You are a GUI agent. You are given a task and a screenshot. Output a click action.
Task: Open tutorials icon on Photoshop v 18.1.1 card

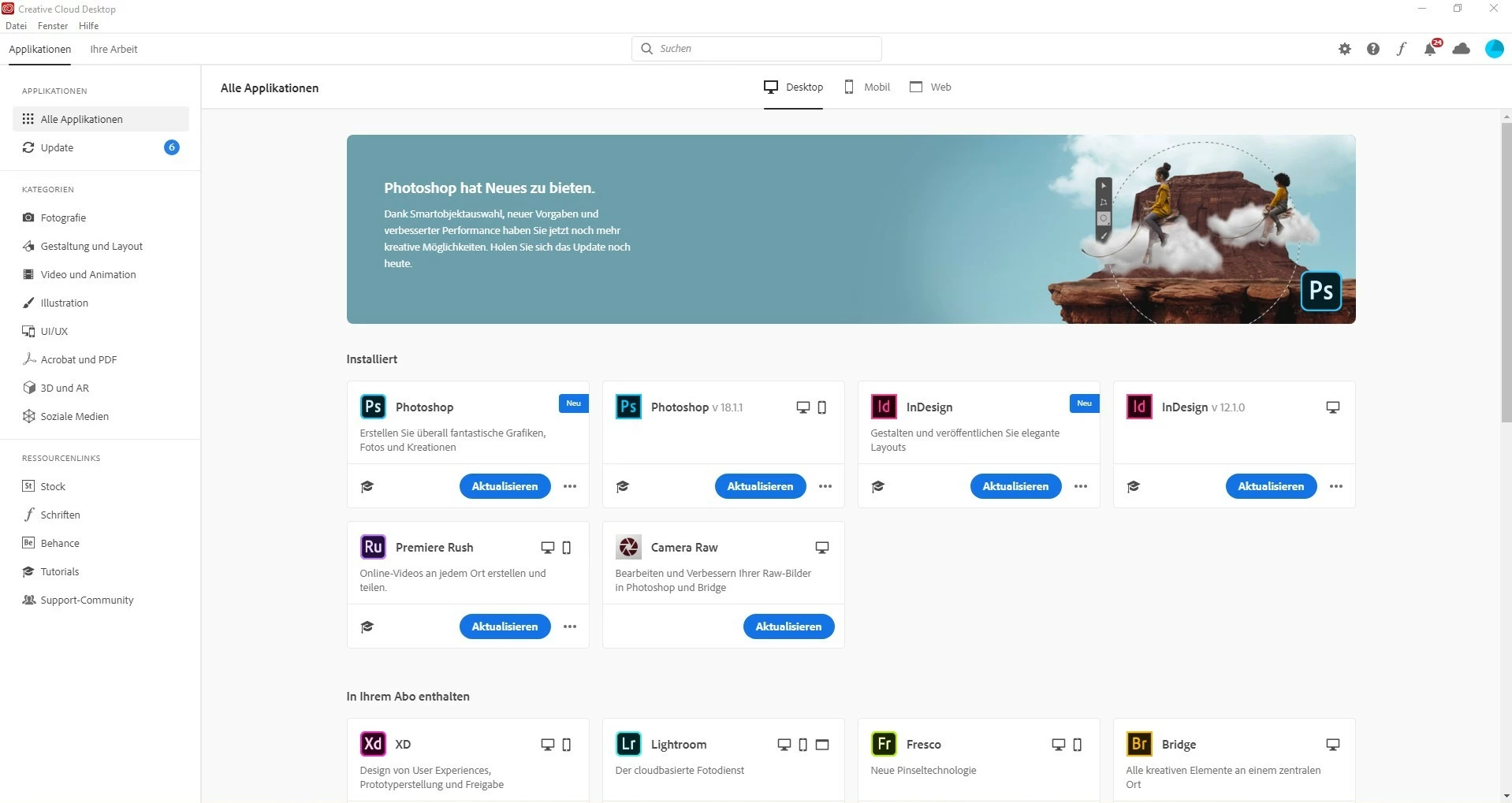[623, 486]
